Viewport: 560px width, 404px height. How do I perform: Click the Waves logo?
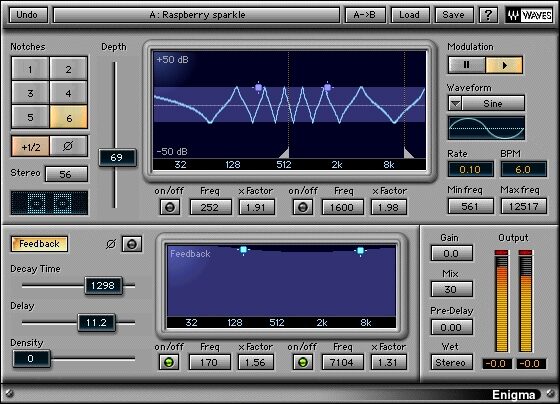529,15
